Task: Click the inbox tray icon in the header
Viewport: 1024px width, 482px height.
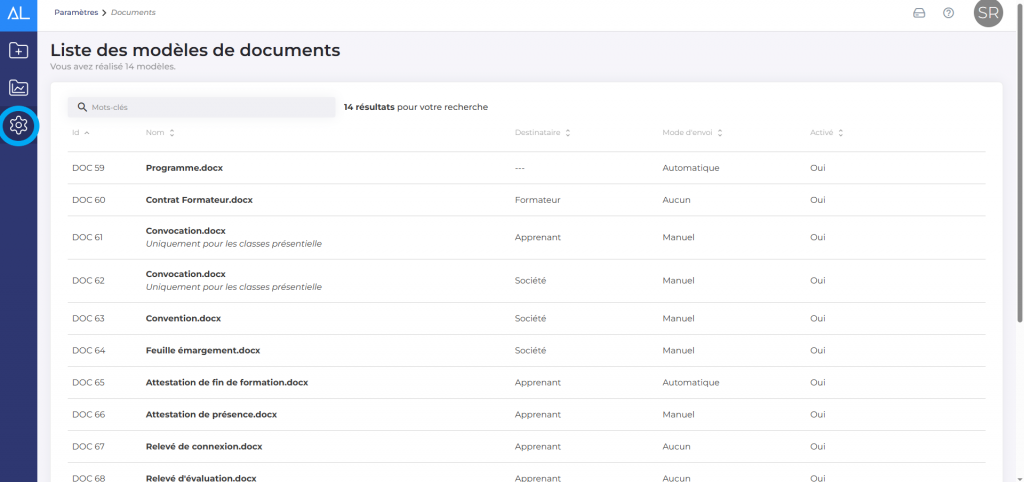Action: pyautogui.click(x=919, y=13)
